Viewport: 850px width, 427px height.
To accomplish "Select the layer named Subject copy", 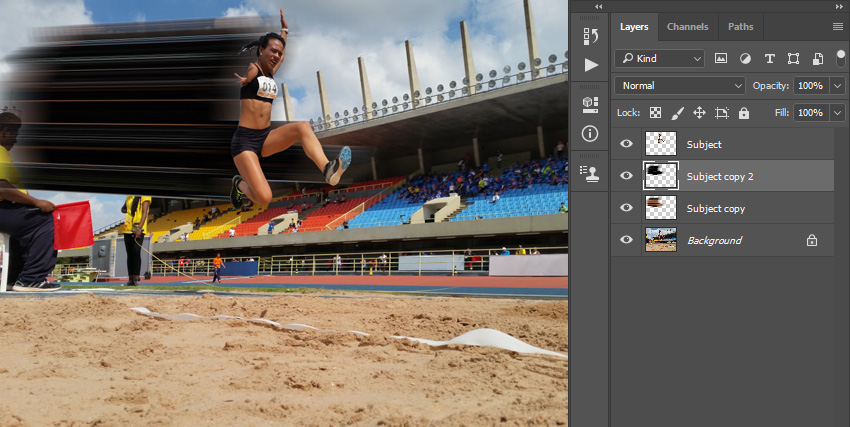I will point(716,209).
